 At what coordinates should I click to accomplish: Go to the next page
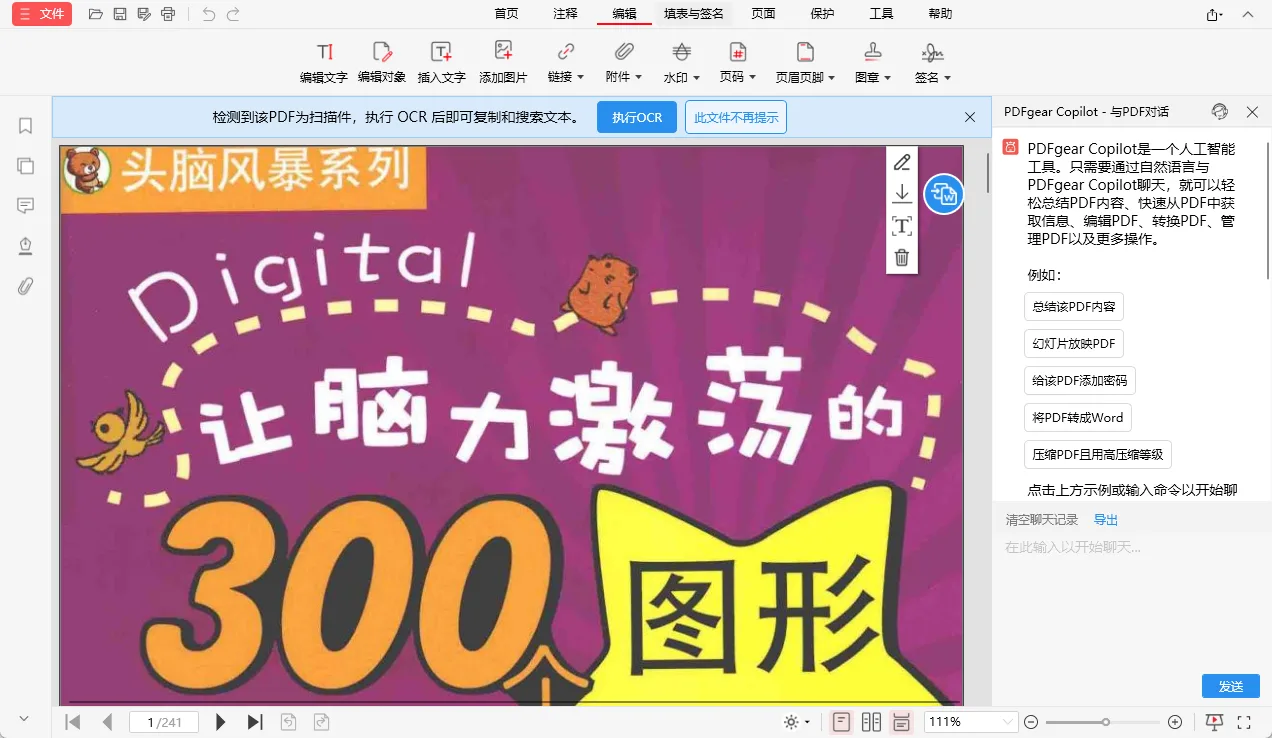click(221, 722)
